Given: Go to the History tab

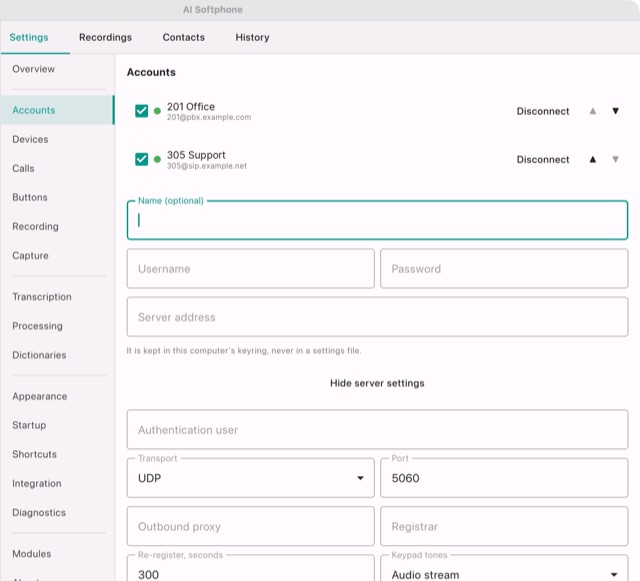Looking at the screenshot, I should 252,37.
